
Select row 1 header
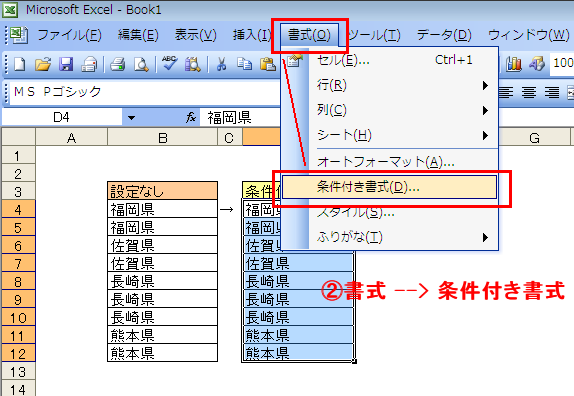tap(18, 155)
